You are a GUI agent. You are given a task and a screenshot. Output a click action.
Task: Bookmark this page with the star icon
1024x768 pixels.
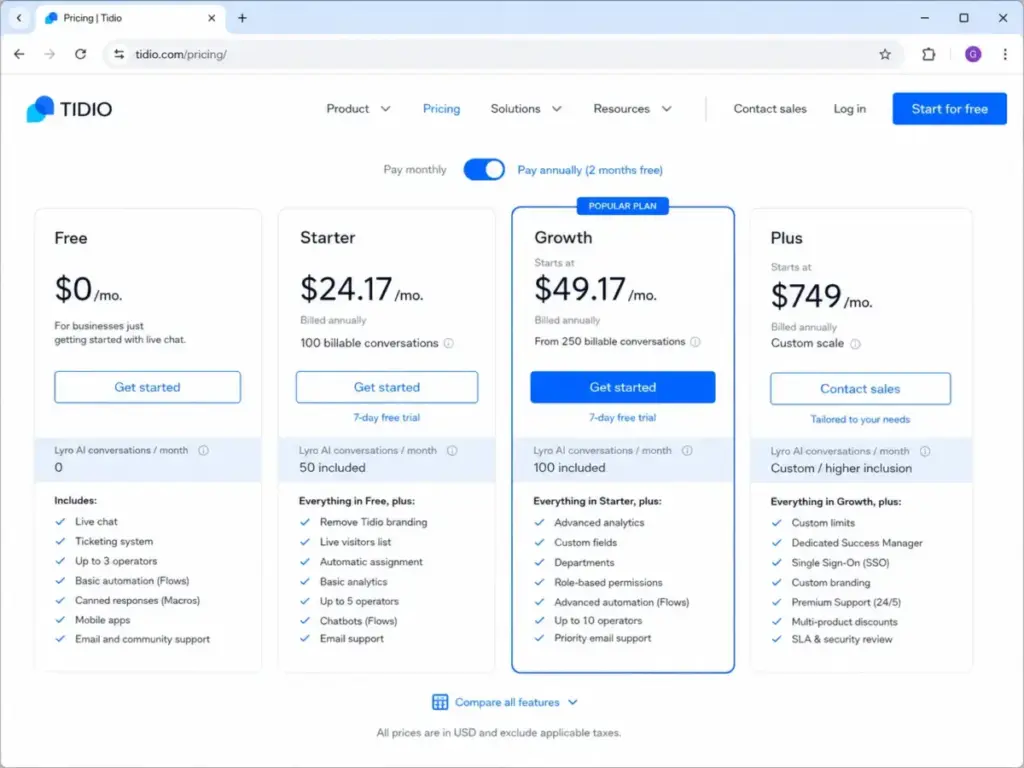884,54
